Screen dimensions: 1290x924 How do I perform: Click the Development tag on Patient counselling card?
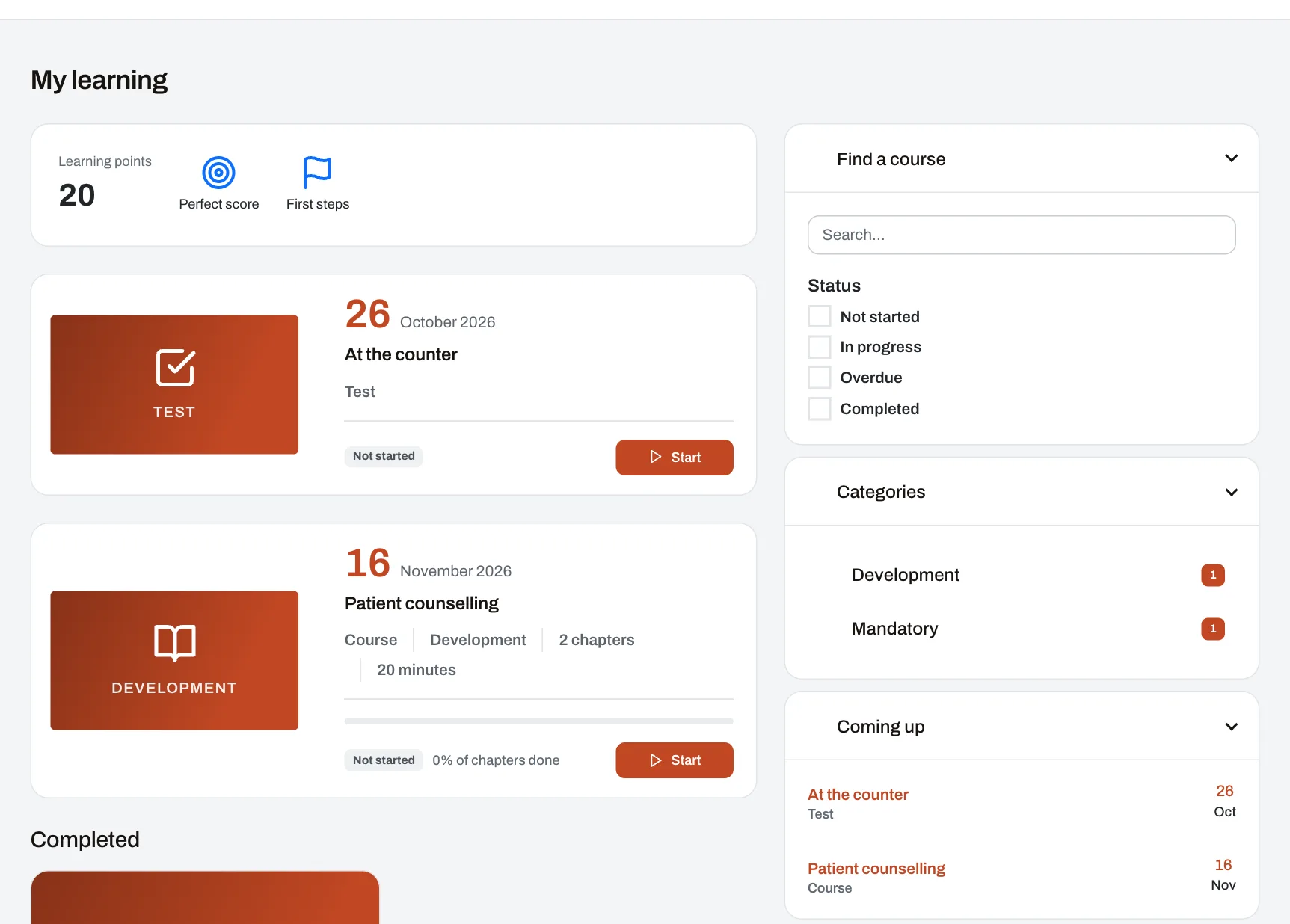click(x=478, y=640)
